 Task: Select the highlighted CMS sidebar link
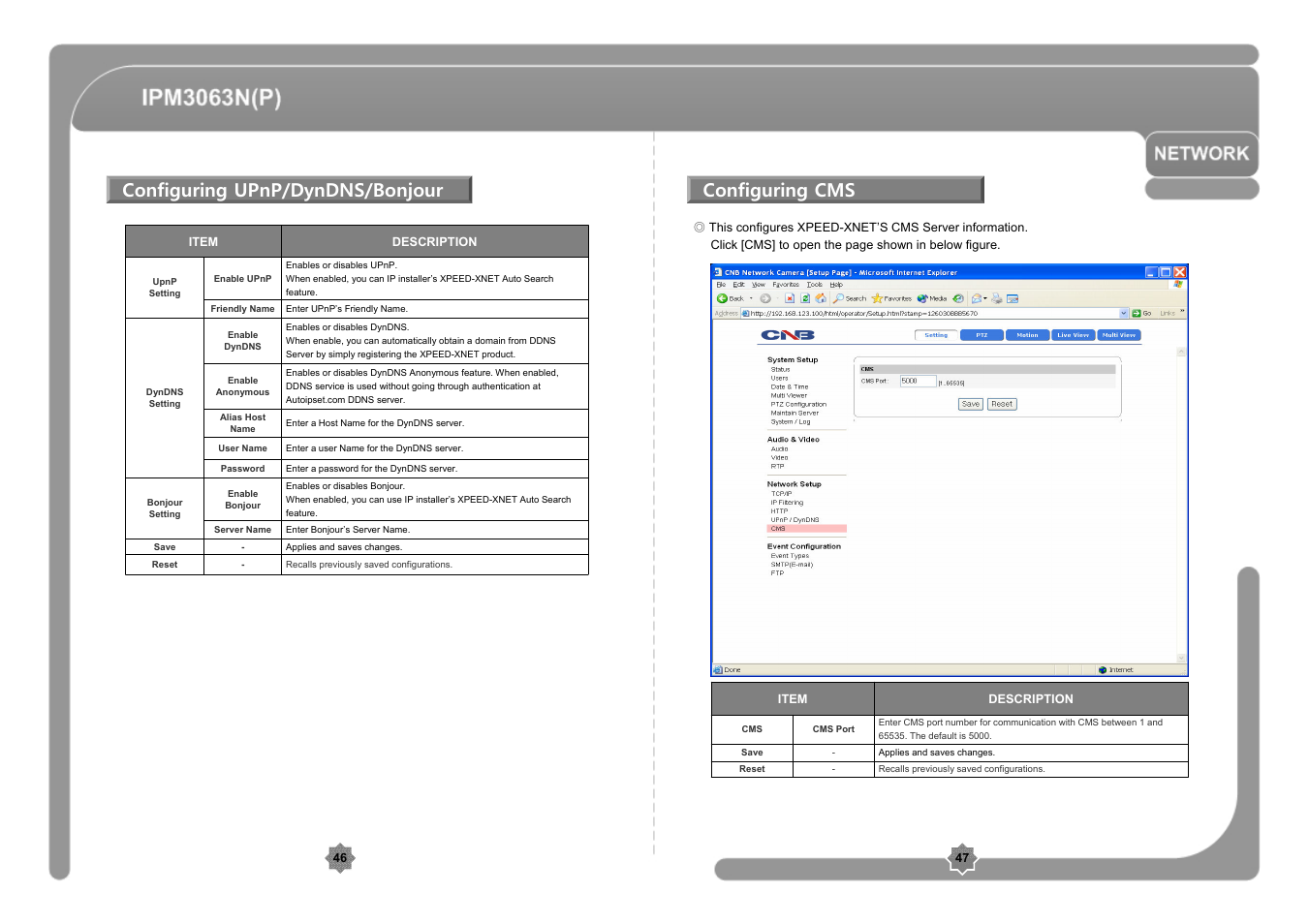[806, 529]
